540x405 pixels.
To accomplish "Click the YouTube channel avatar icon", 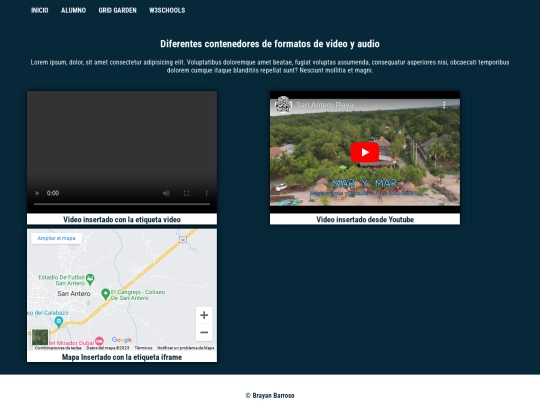I will tap(283, 104).
